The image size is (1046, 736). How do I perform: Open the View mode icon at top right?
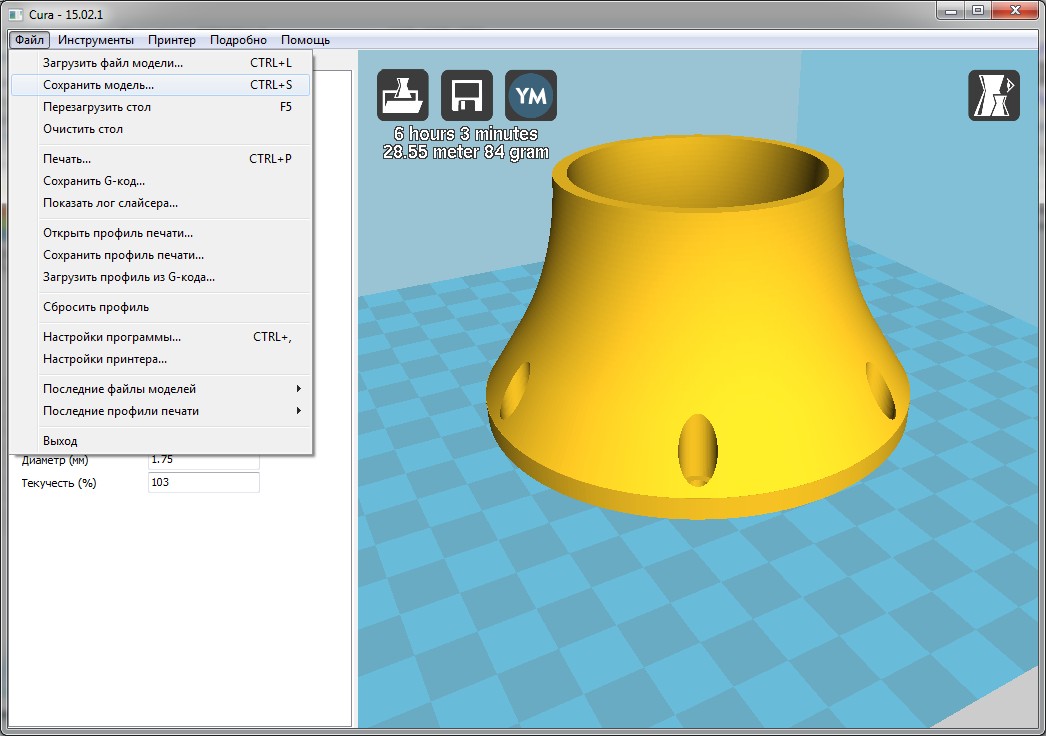click(x=993, y=96)
